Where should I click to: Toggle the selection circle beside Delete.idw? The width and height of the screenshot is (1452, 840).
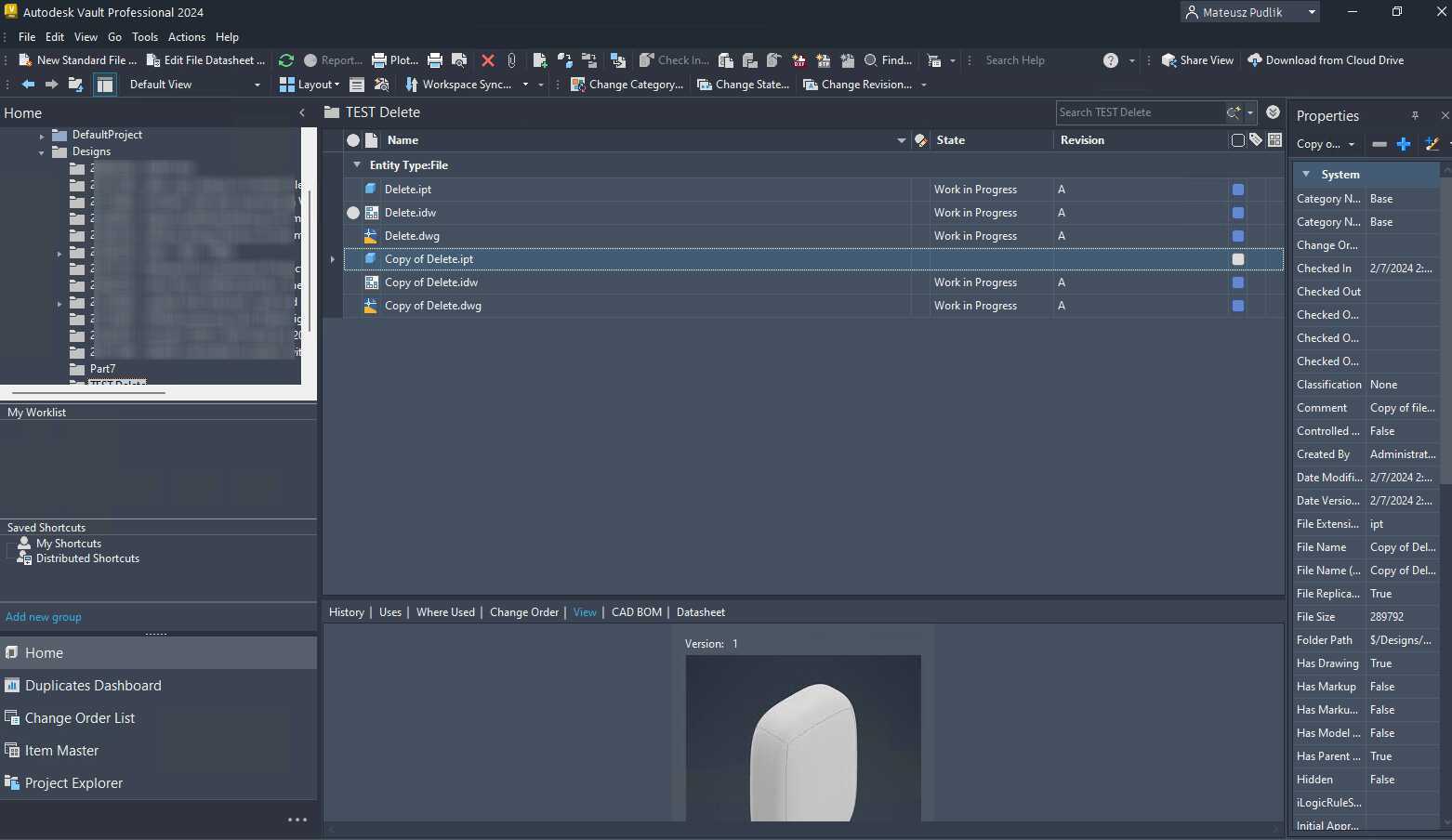tap(353, 212)
